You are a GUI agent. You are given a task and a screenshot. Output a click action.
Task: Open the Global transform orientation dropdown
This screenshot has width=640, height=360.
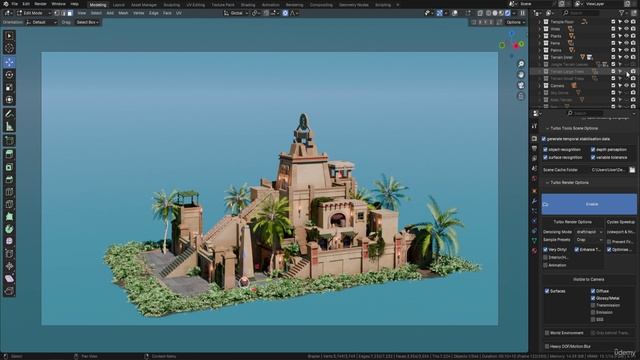tap(236, 13)
